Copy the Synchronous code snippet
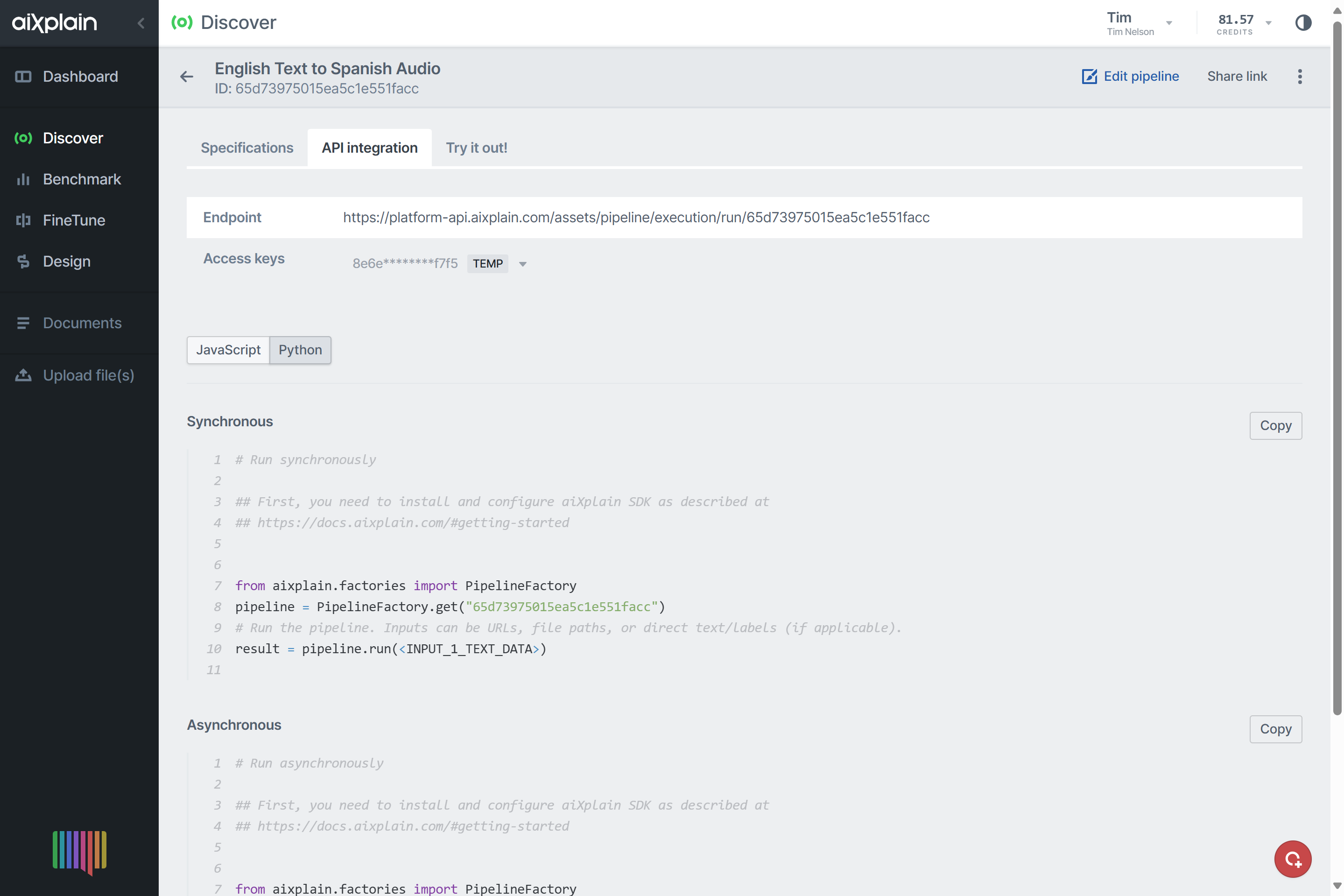Screen dimensions: 1344x896 [1275, 426]
